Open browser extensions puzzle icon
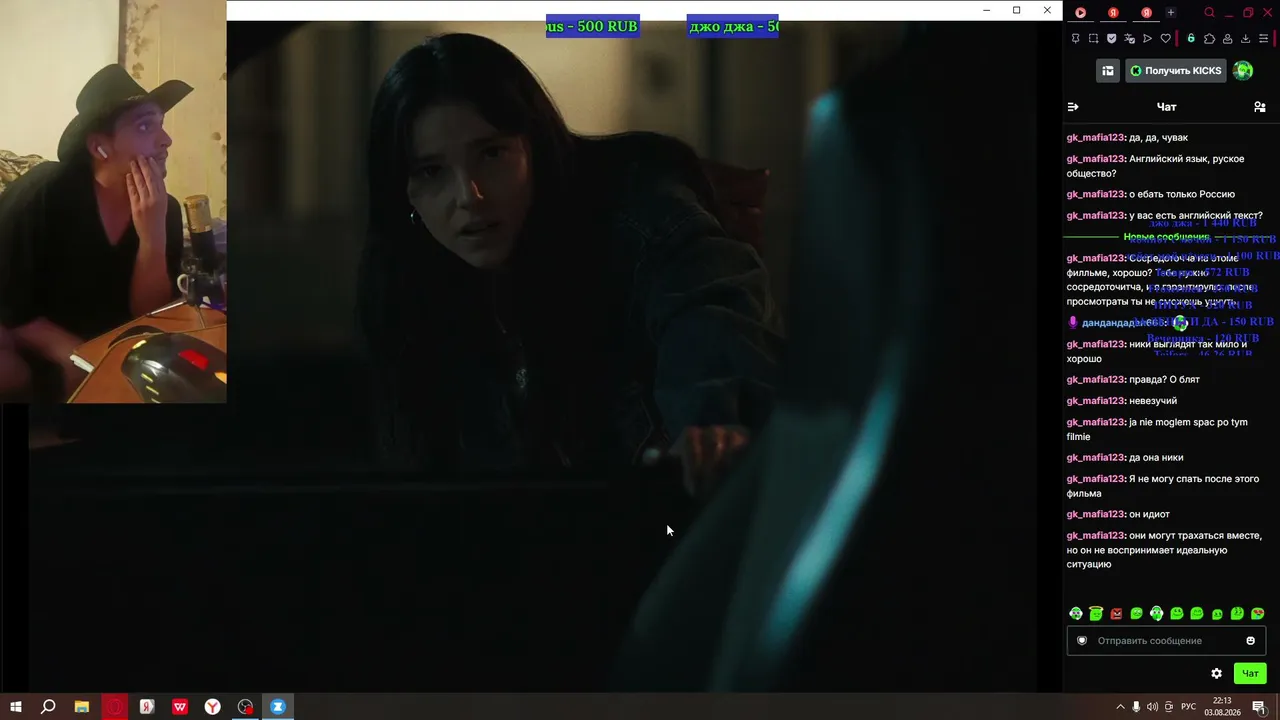 [x=1209, y=39]
